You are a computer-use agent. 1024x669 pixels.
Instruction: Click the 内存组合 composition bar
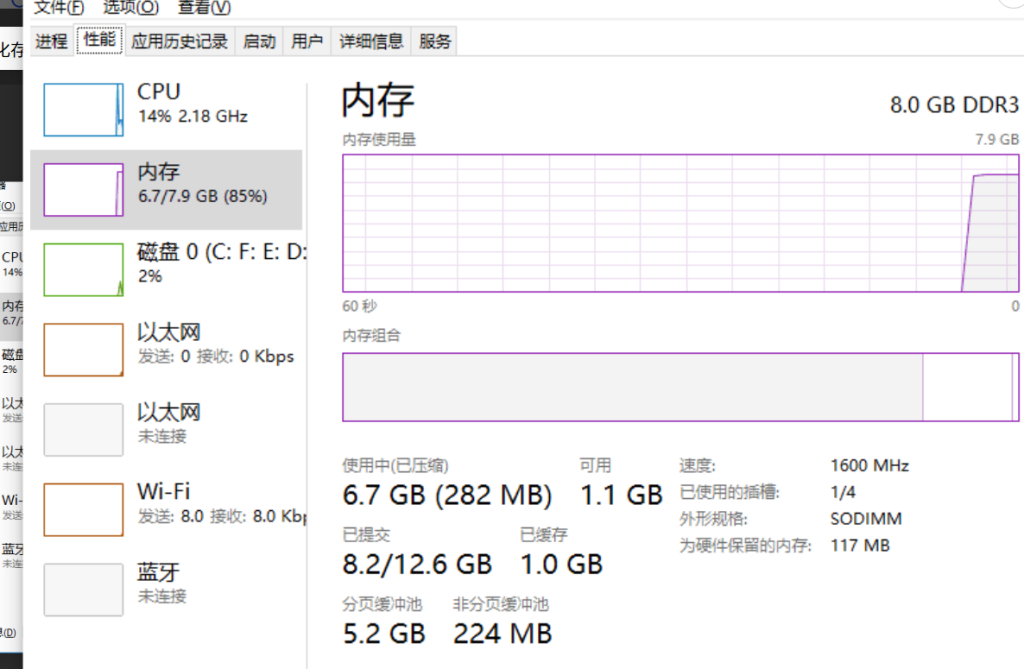click(680, 386)
